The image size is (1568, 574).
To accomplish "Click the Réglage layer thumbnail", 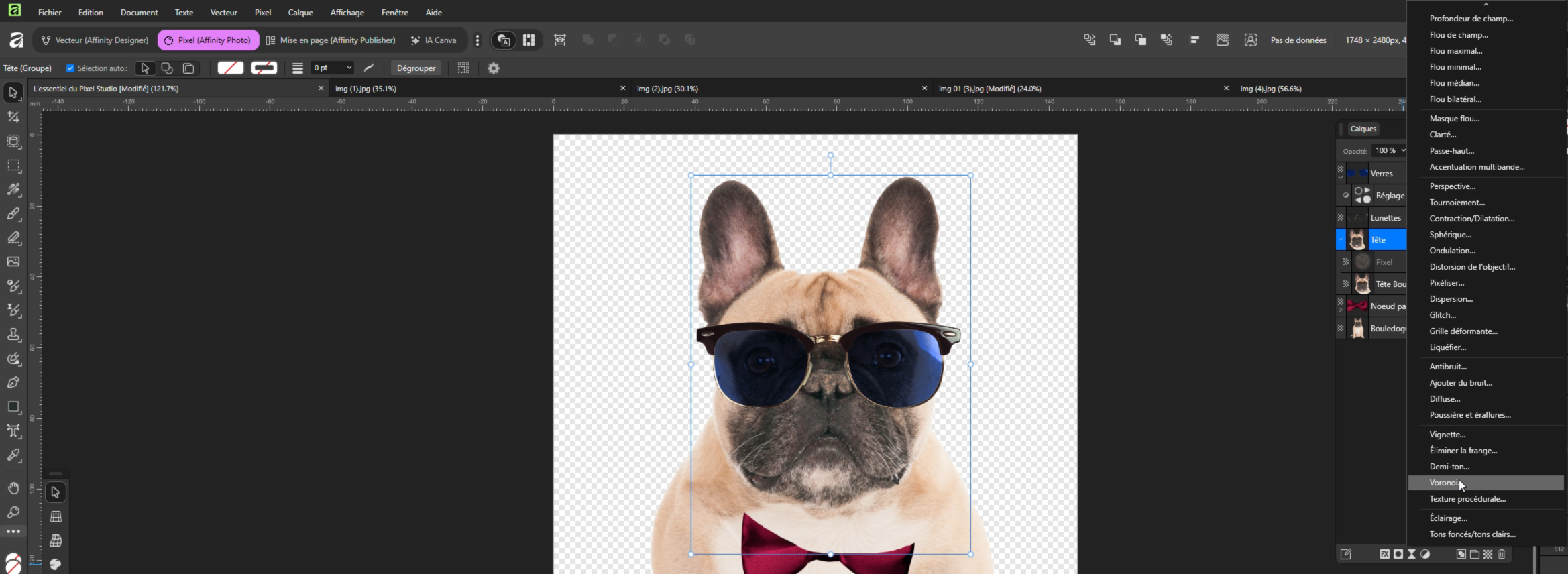I will [x=1362, y=196].
